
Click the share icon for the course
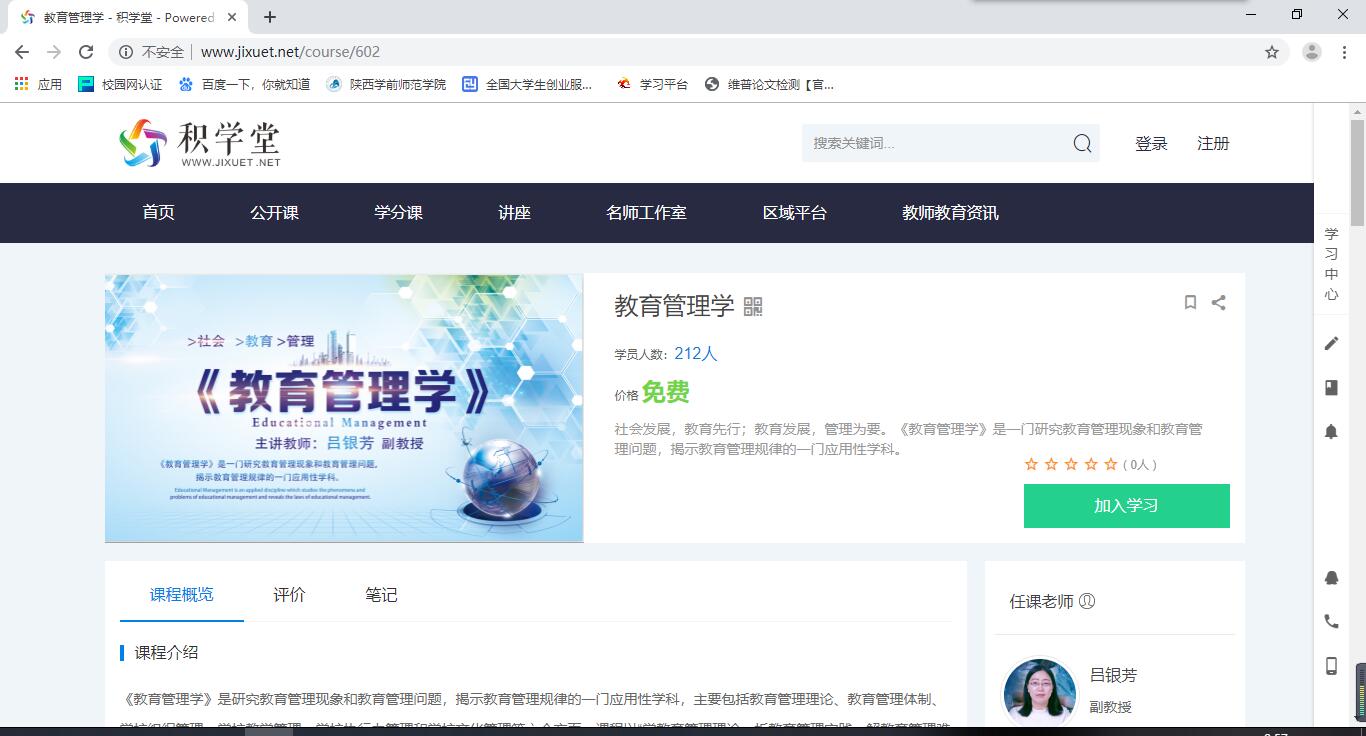point(1218,303)
